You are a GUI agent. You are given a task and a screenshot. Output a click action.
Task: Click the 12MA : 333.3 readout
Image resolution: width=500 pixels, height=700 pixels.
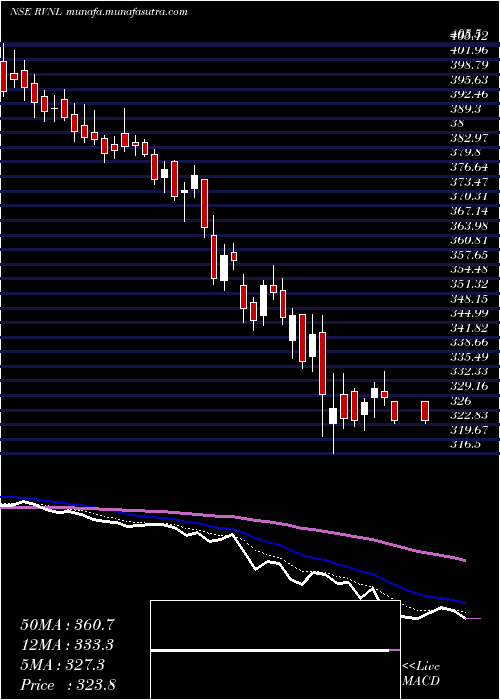(67, 644)
